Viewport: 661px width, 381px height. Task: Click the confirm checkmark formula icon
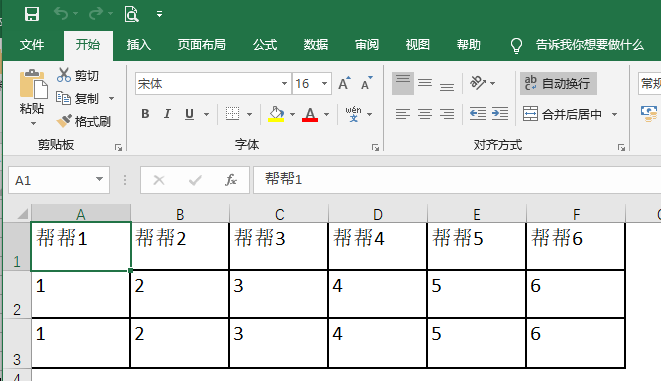pos(195,180)
